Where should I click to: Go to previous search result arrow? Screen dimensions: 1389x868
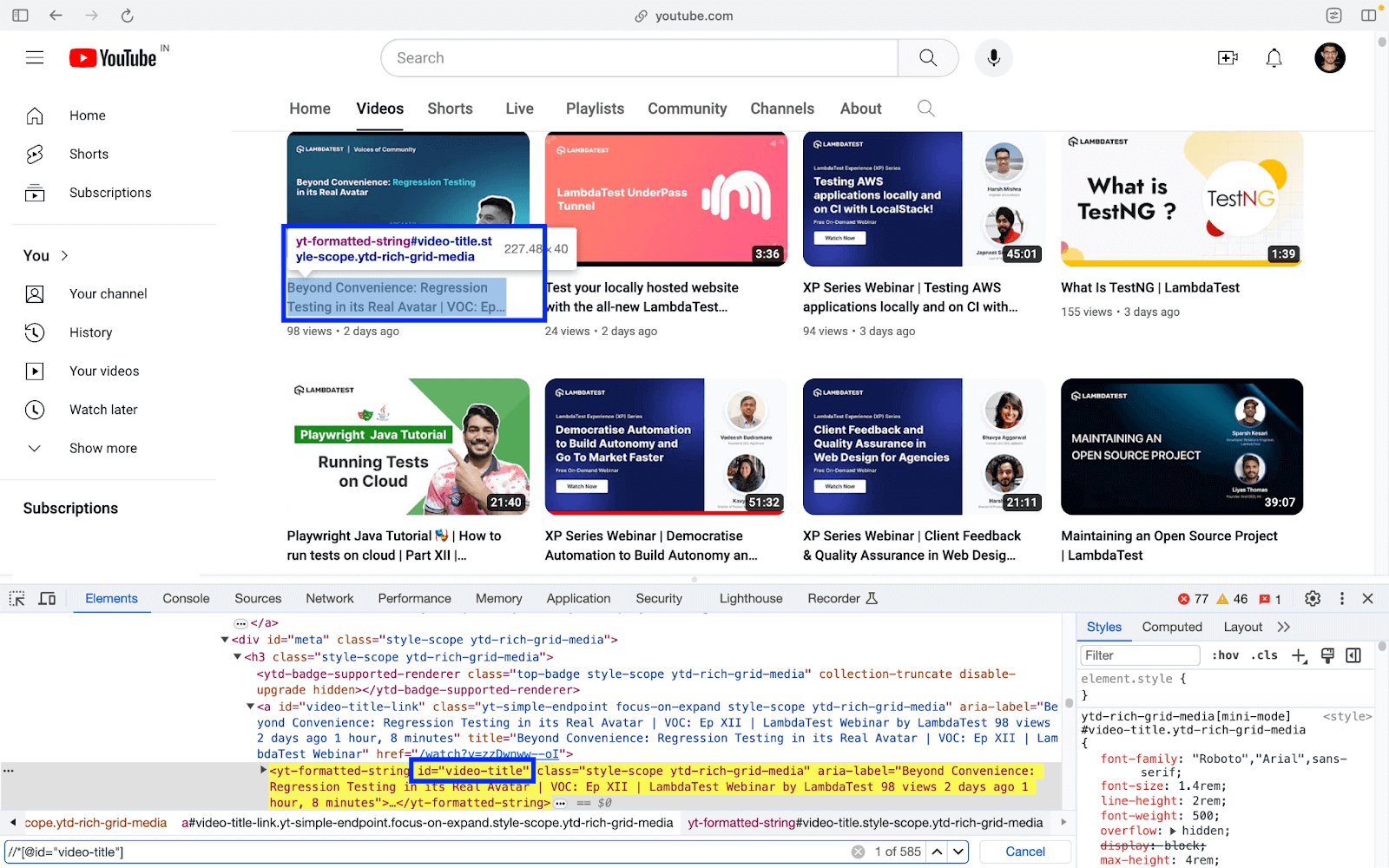point(938,852)
